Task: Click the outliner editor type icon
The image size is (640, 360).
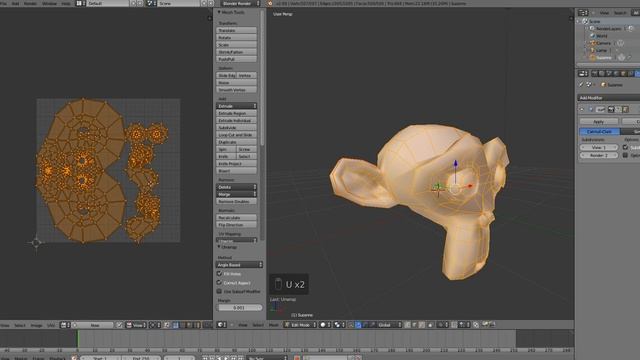Action: point(583,13)
